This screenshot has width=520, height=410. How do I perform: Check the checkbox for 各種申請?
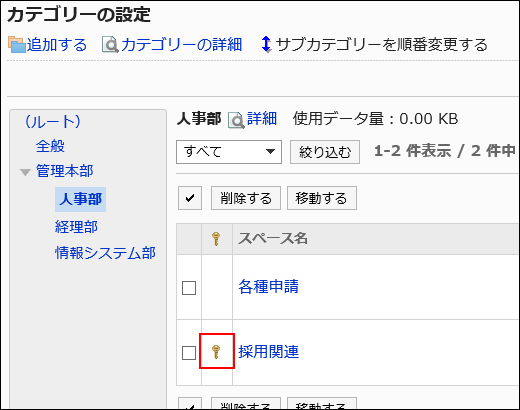click(x=189, y=288)
